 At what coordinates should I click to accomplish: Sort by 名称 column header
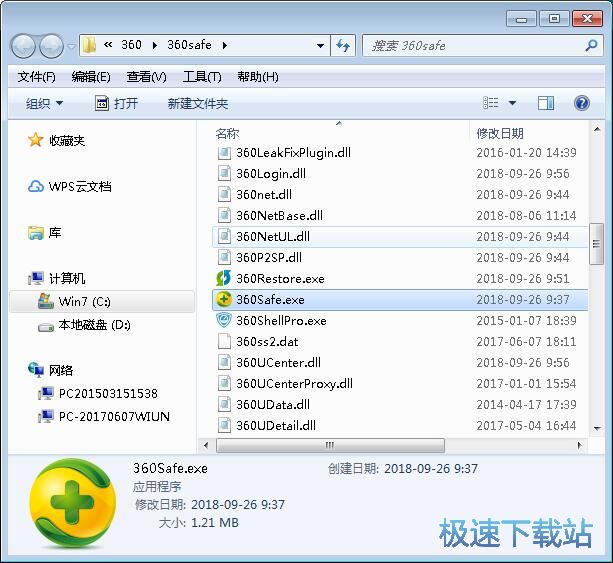point(227,133)
